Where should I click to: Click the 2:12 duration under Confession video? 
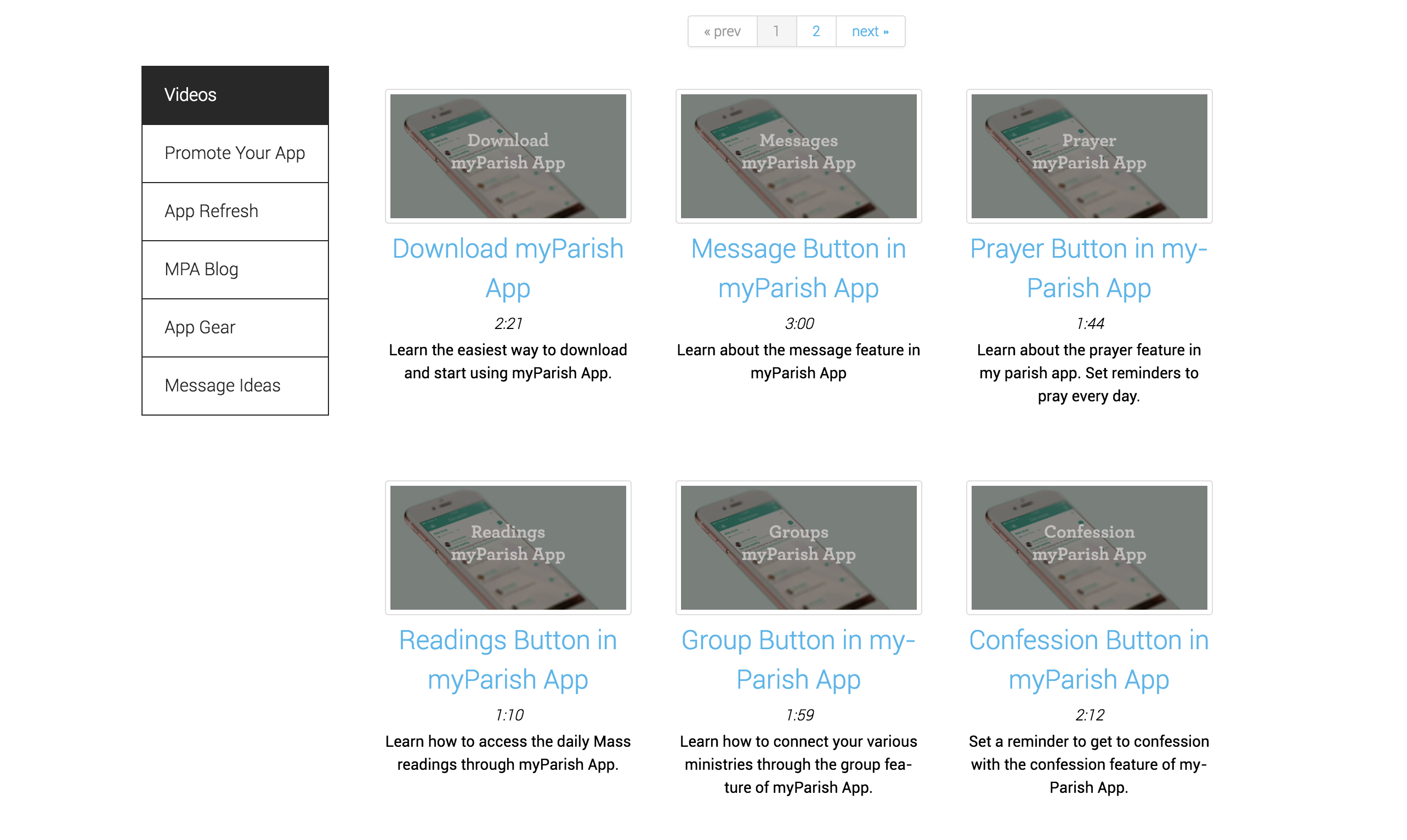[x=1090, y=716]
